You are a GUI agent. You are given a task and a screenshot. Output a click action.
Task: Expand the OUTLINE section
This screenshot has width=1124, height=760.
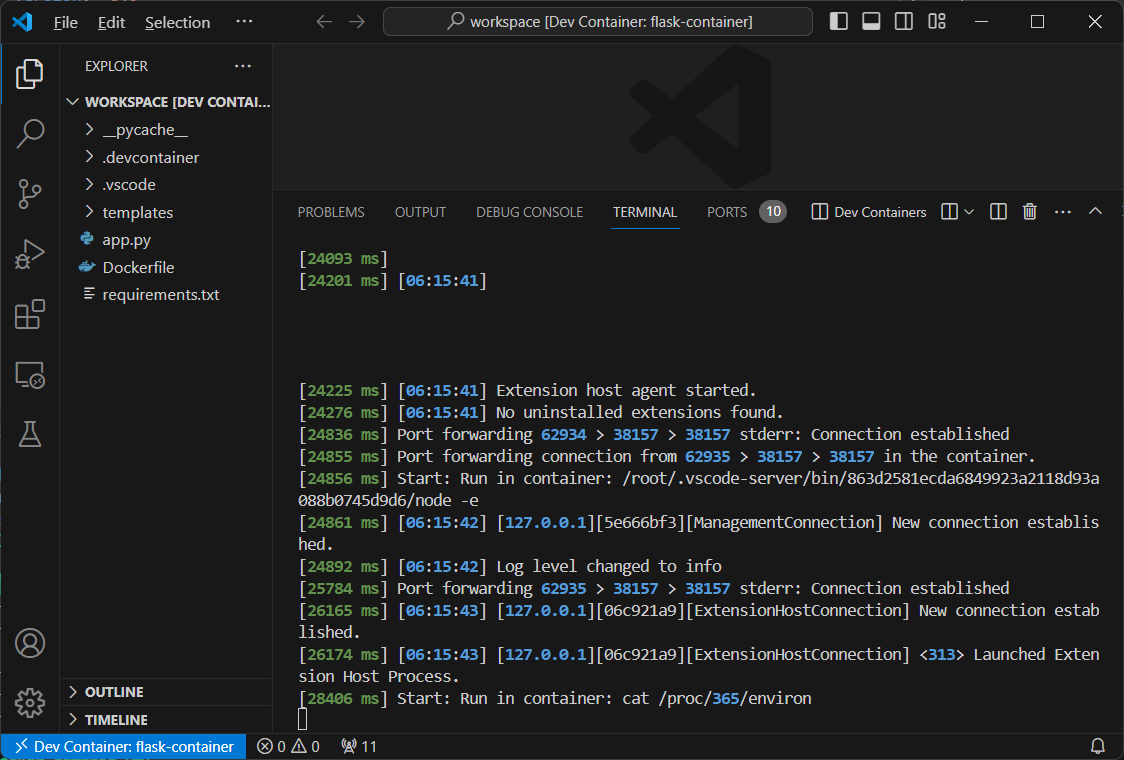coord(113,692)
